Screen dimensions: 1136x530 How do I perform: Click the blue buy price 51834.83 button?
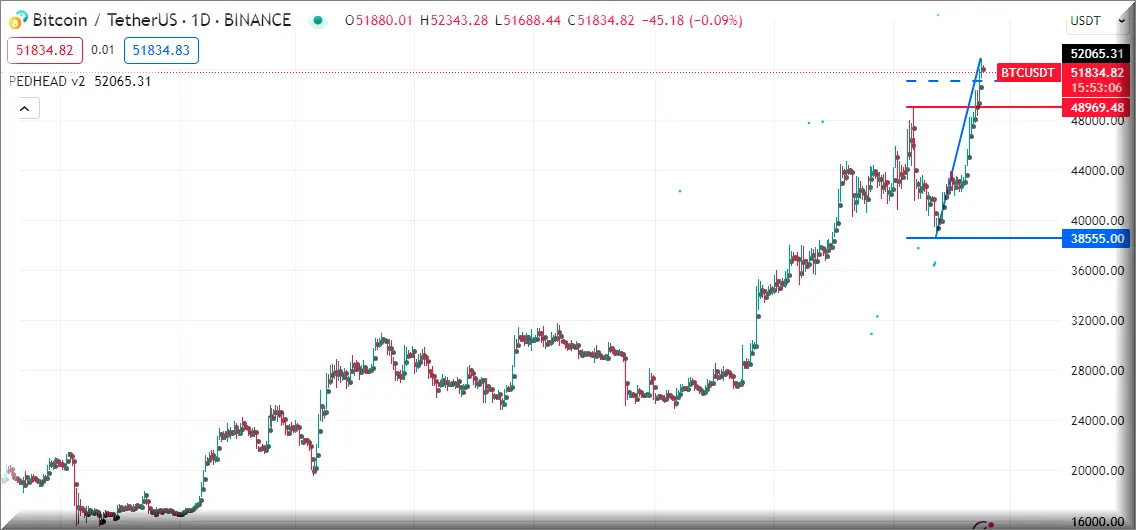[162, 50]
